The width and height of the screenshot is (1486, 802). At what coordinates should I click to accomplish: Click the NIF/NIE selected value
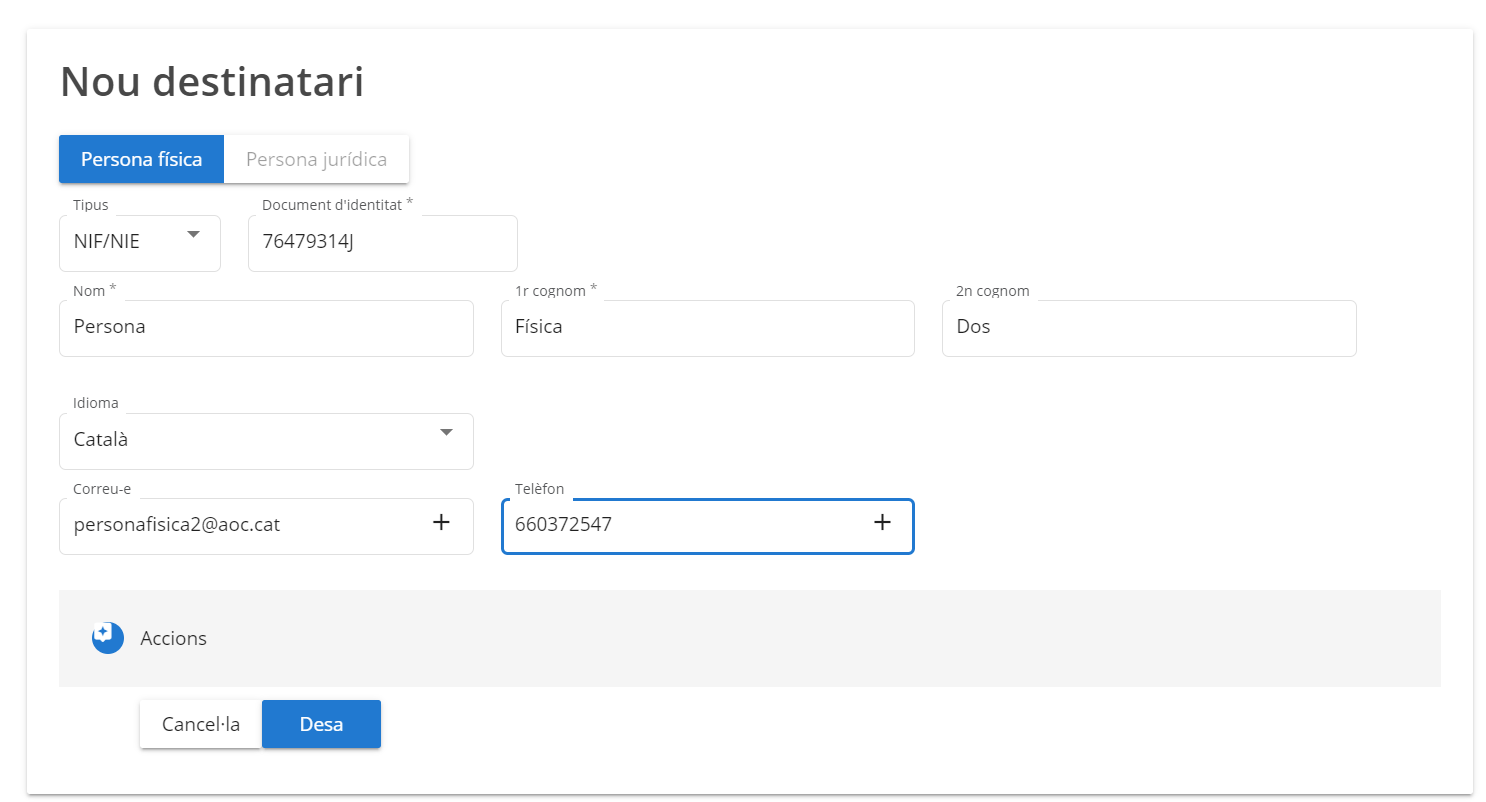pos(107,241)
